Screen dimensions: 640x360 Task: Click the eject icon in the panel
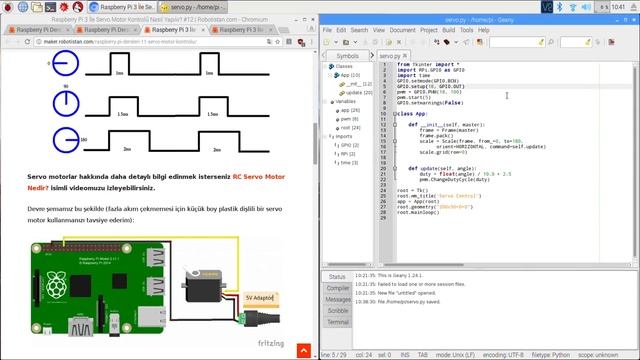click(x=633, y=7)
